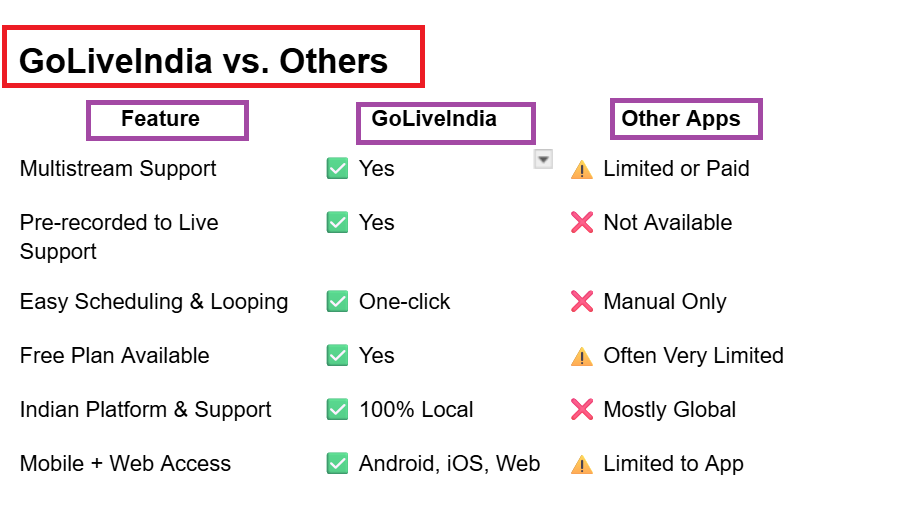Screen dimensions: 898x510
Task: Click warning triangle next to Often Very Limited
Action: tap(582, 357)
